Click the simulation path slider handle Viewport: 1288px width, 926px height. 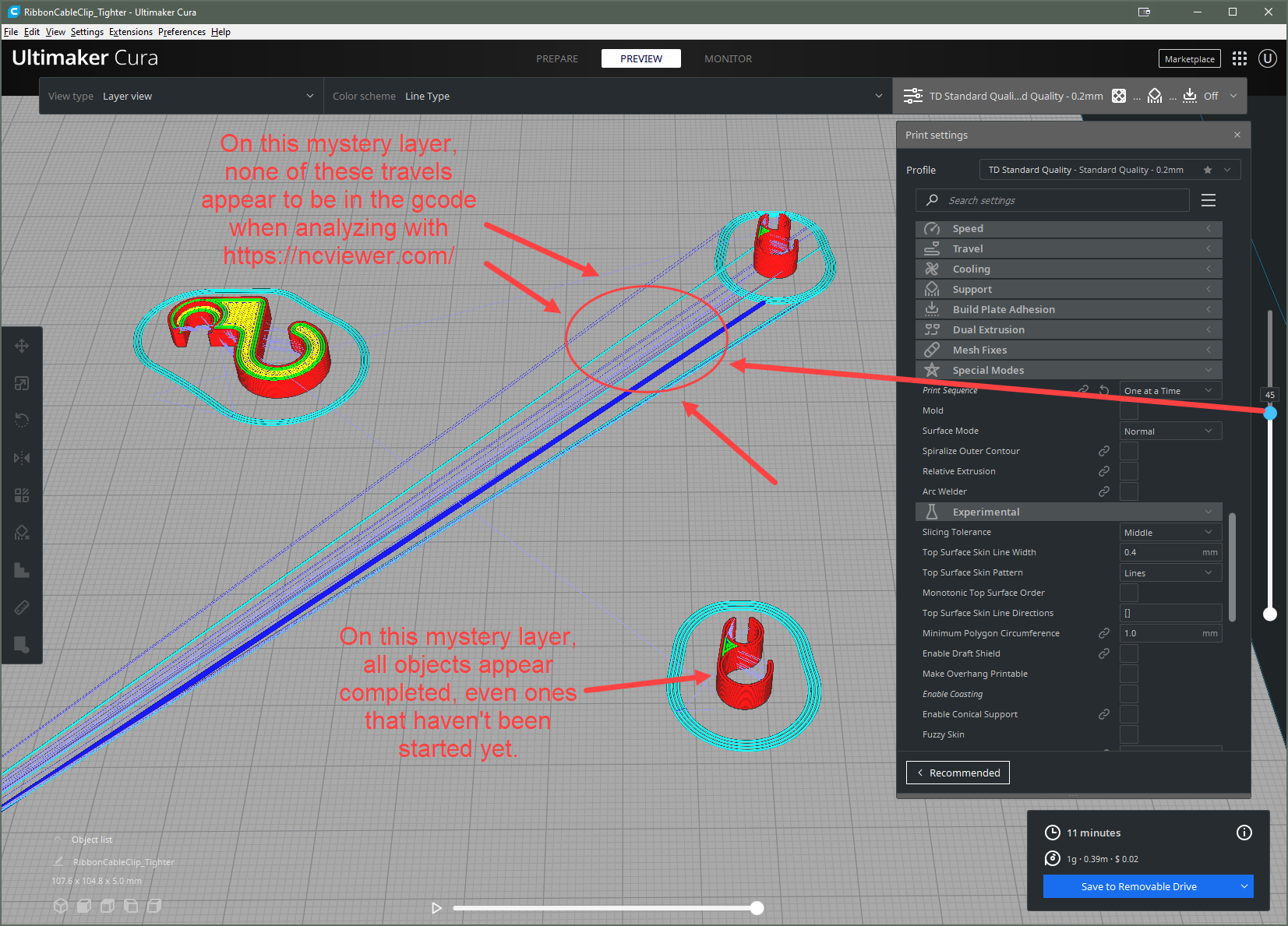(757, 907)
